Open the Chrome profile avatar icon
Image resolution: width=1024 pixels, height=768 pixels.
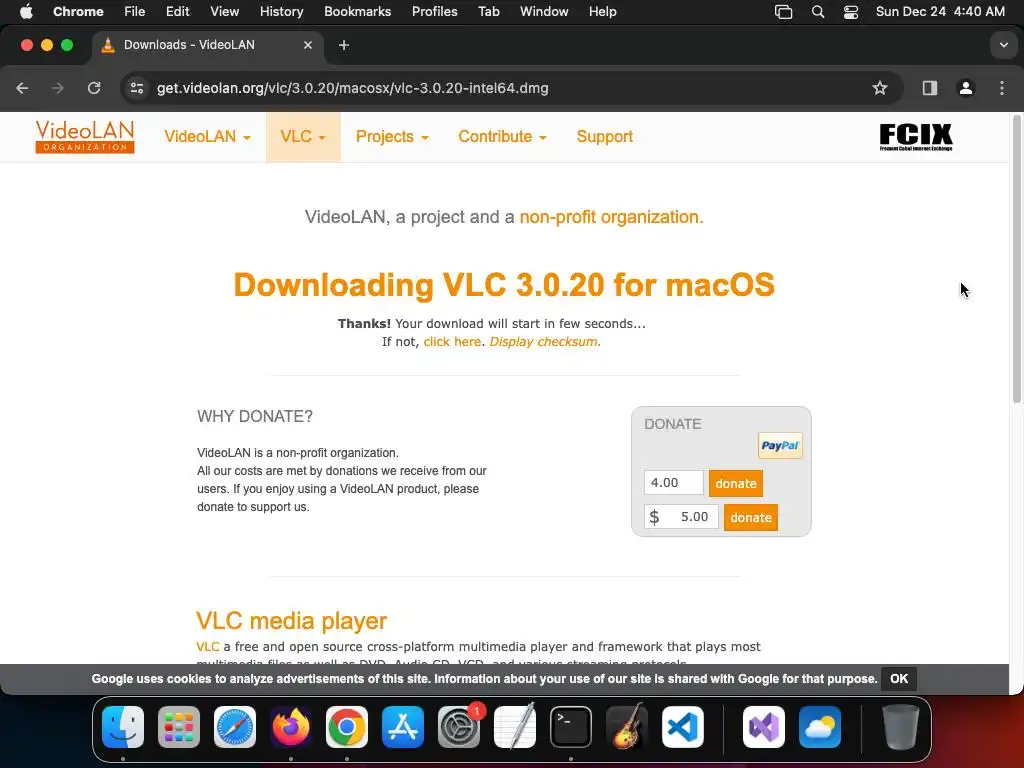coord(966,88)
